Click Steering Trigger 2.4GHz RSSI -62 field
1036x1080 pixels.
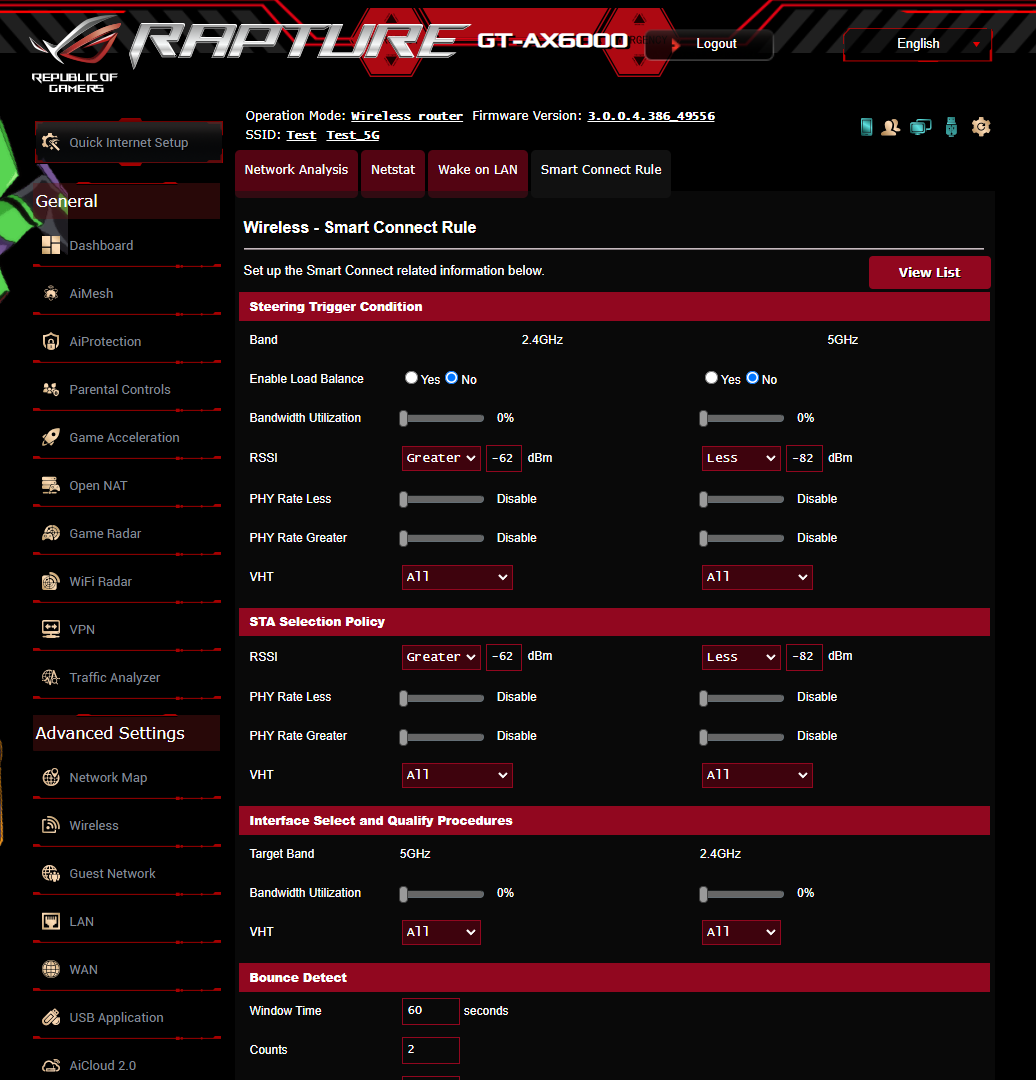click(504, 458)
